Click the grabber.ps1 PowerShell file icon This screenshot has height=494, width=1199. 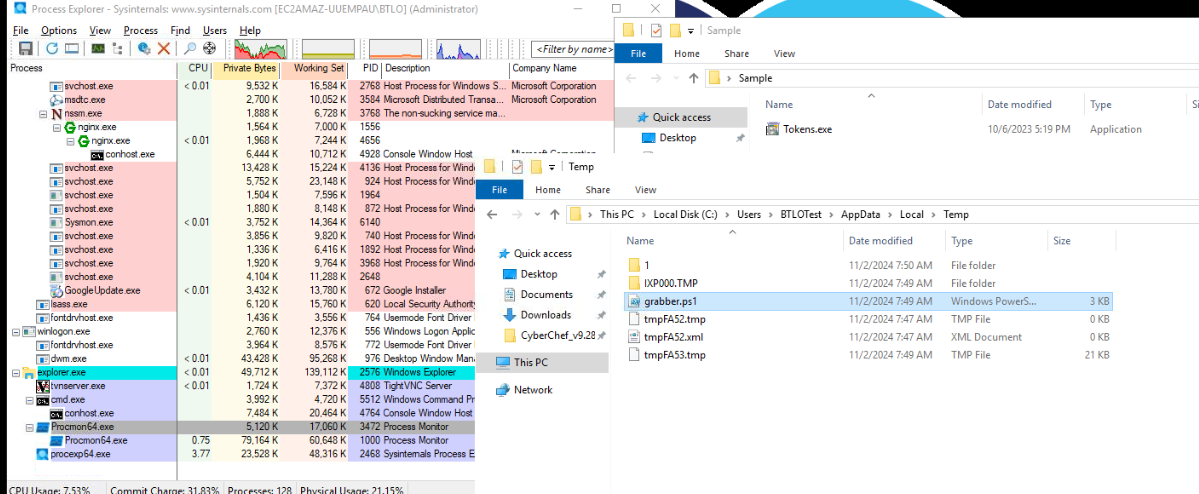(x=633, y=301)
